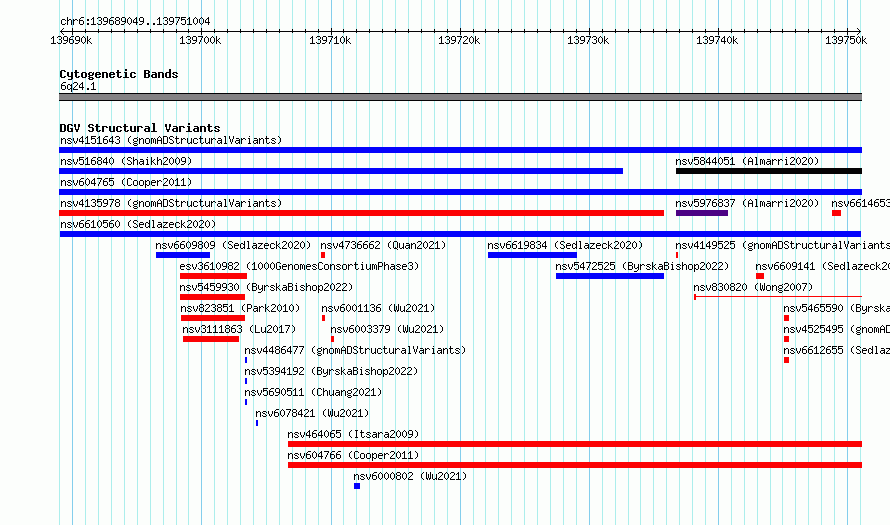Open nsv6078421 (Wu2021) label
890x525 pixels.
312,413
